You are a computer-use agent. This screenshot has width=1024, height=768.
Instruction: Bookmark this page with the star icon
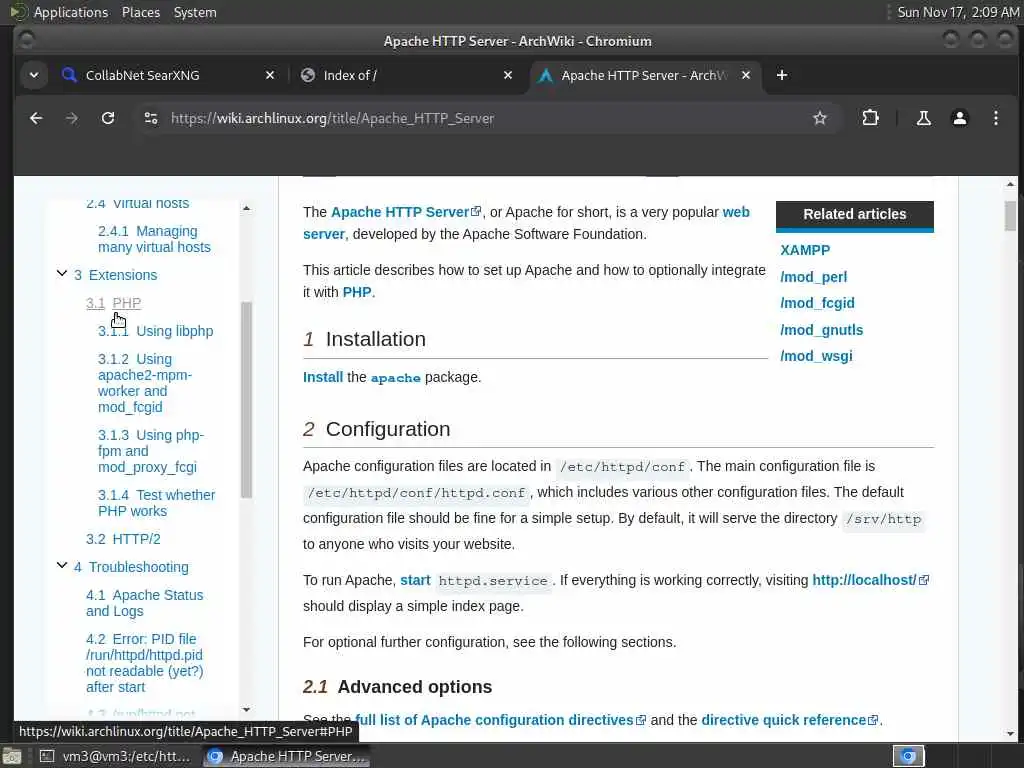[820, 118]
